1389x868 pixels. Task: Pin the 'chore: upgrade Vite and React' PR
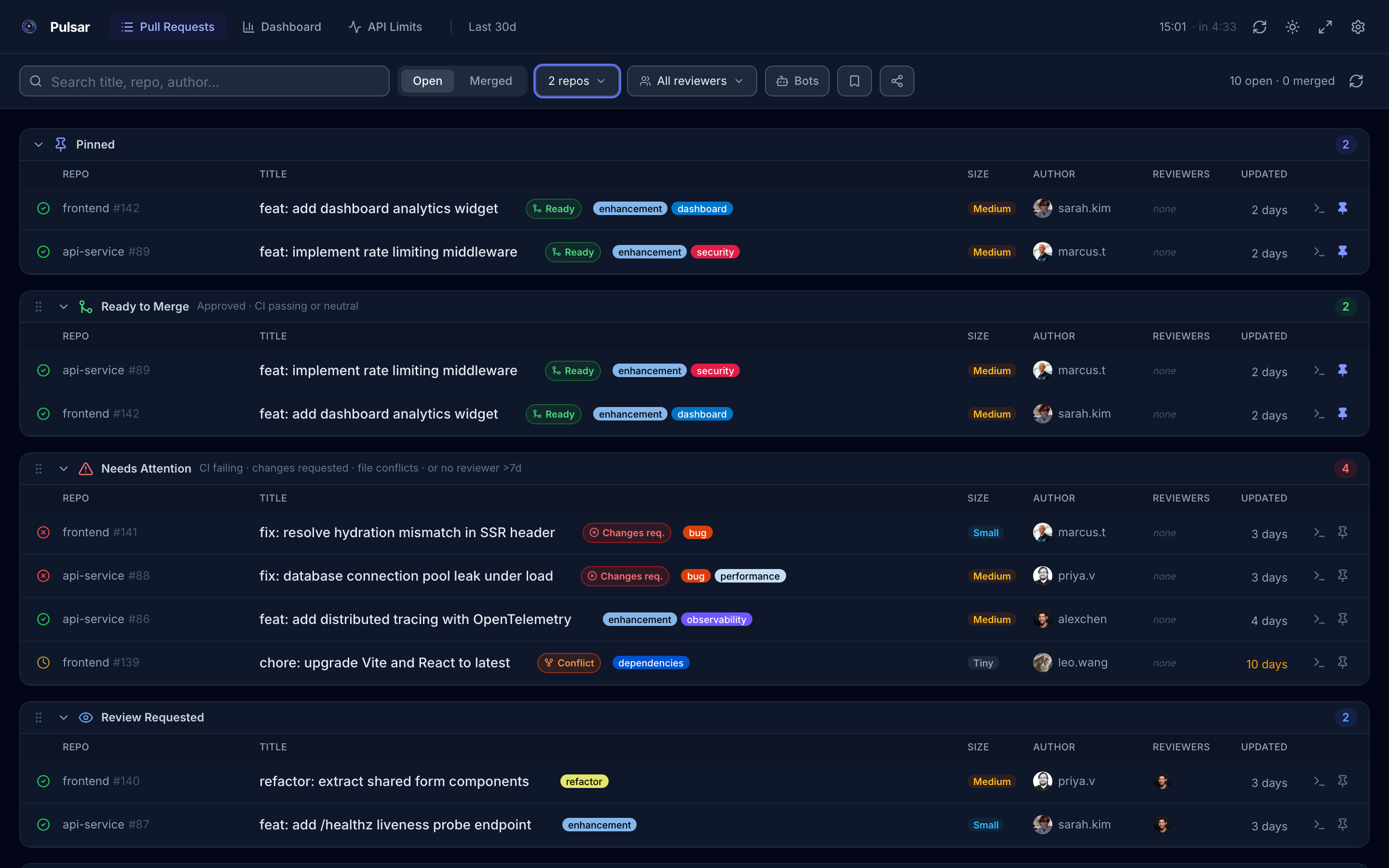tap(1344, 662)
